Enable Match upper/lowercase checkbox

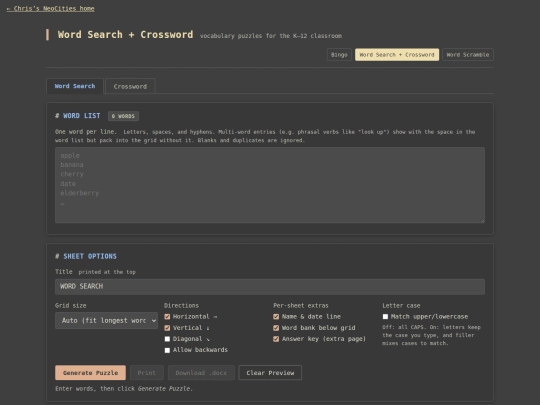[385, 317]
